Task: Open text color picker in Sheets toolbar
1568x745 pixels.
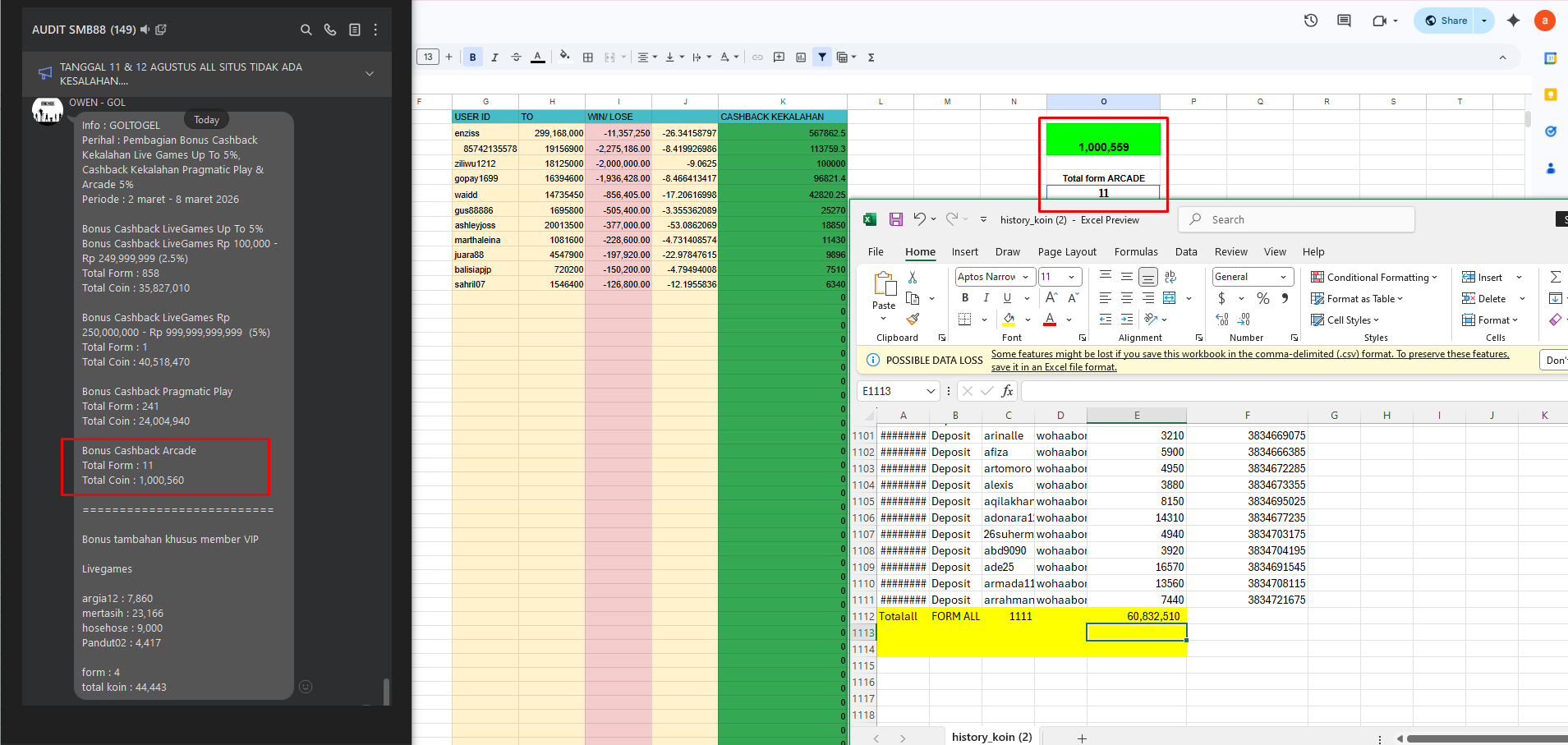Action: click(x=538, y=57)
